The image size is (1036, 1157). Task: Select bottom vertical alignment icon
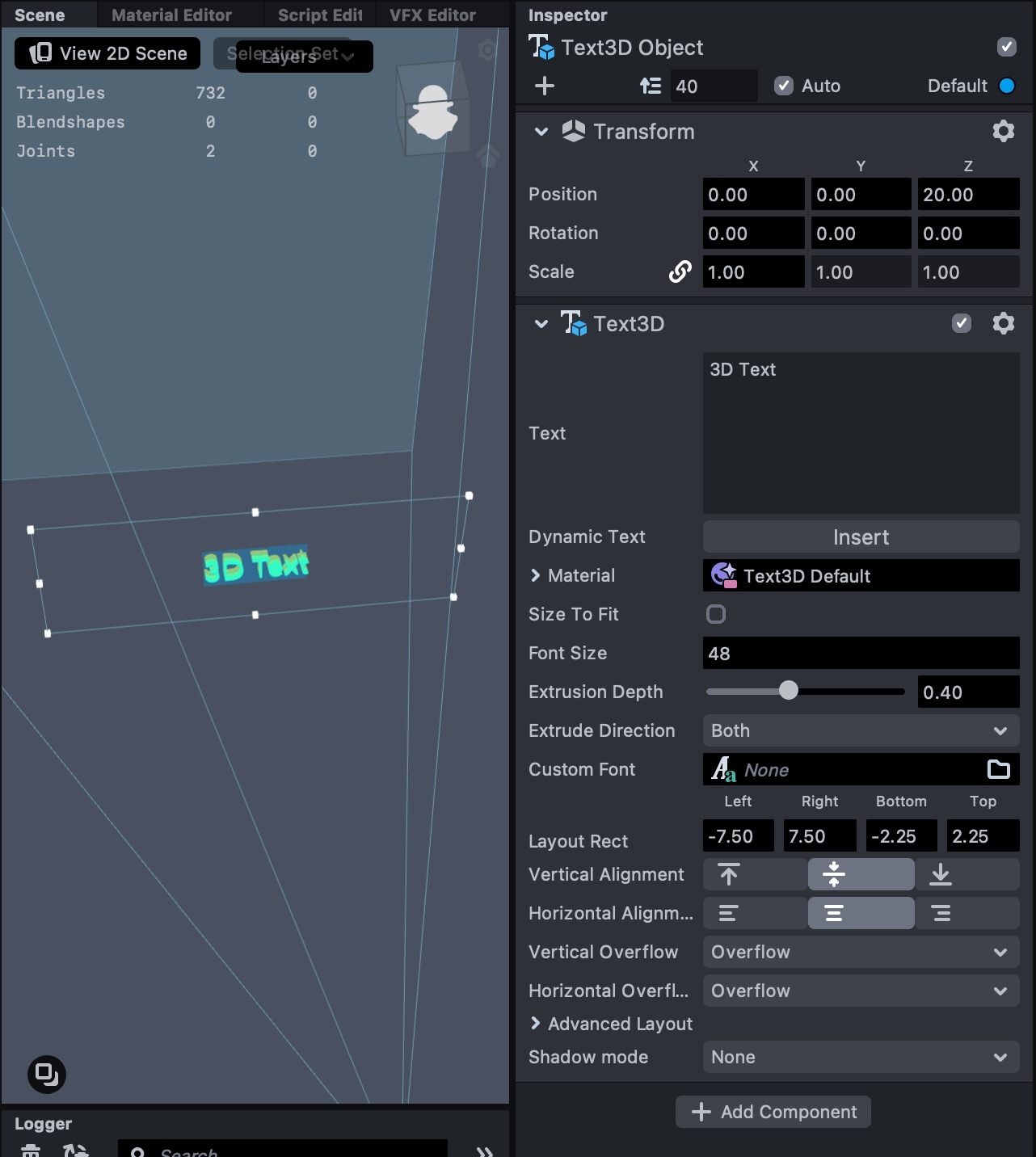[x=941, y=874]
